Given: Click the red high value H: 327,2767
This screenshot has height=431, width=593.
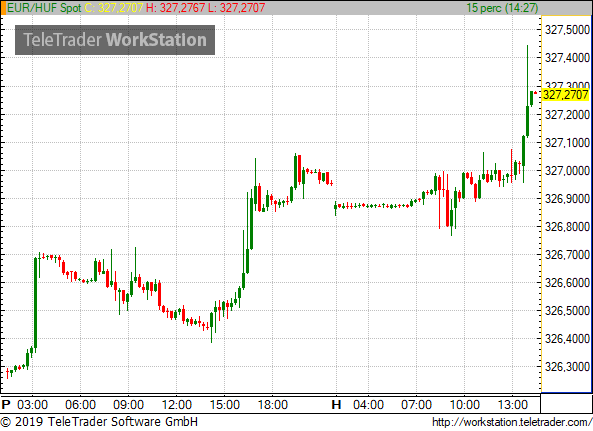Looking at the screenshot, I should 175,8.
